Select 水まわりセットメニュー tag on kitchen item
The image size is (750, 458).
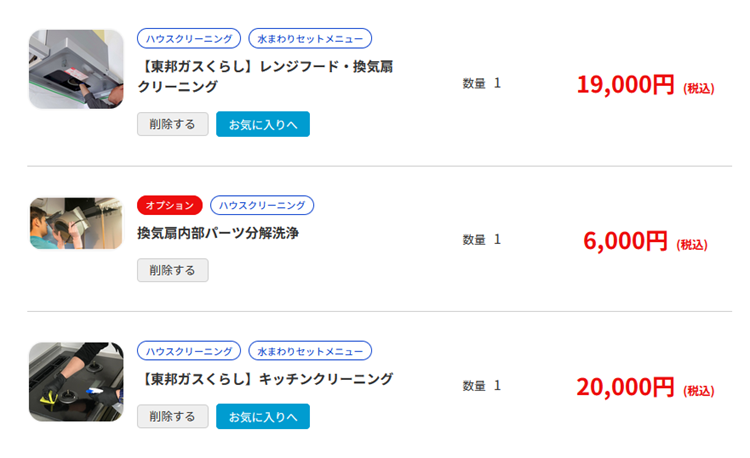tap(310, 351)
